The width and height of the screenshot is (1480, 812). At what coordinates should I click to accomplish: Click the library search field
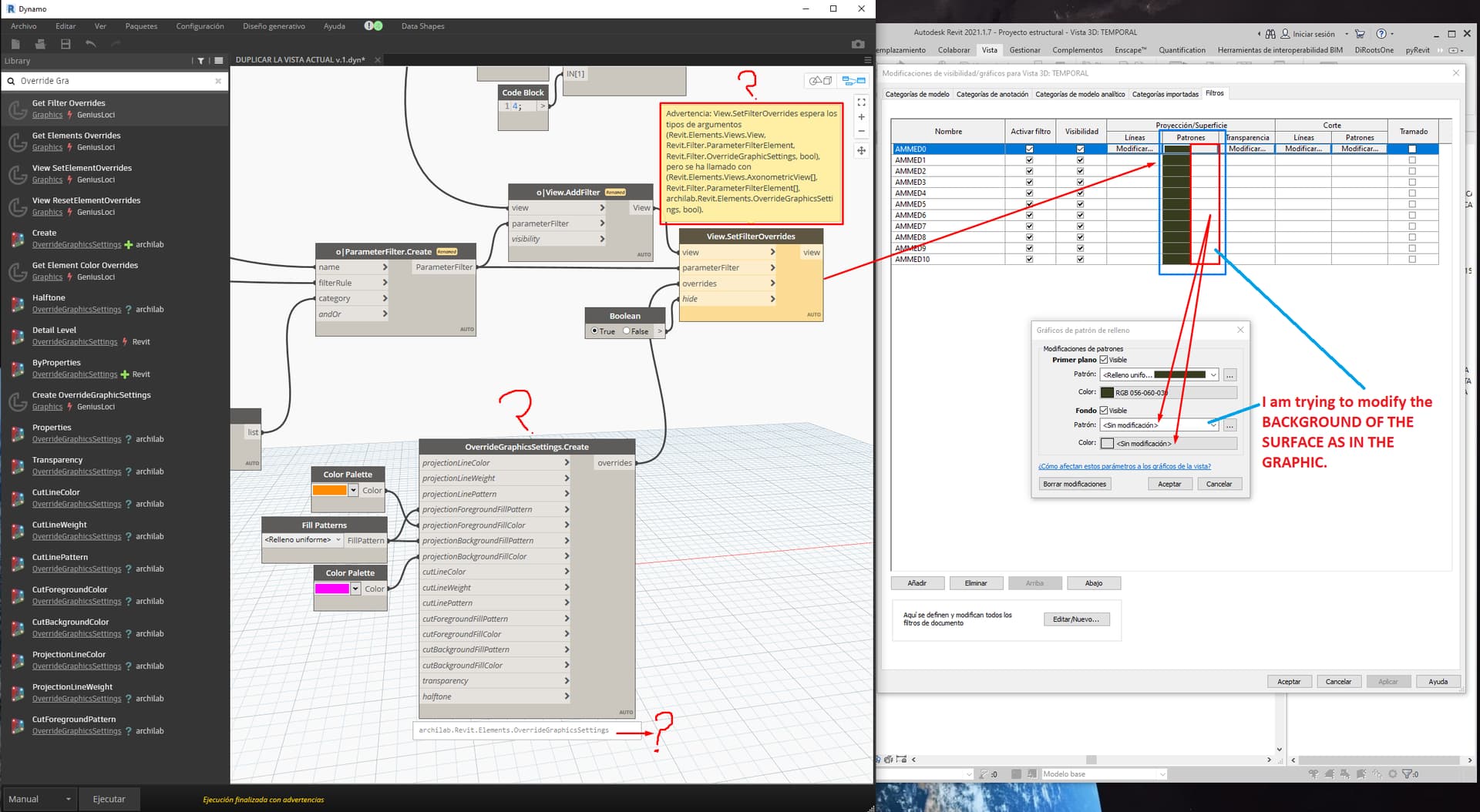tap(116, 81)
